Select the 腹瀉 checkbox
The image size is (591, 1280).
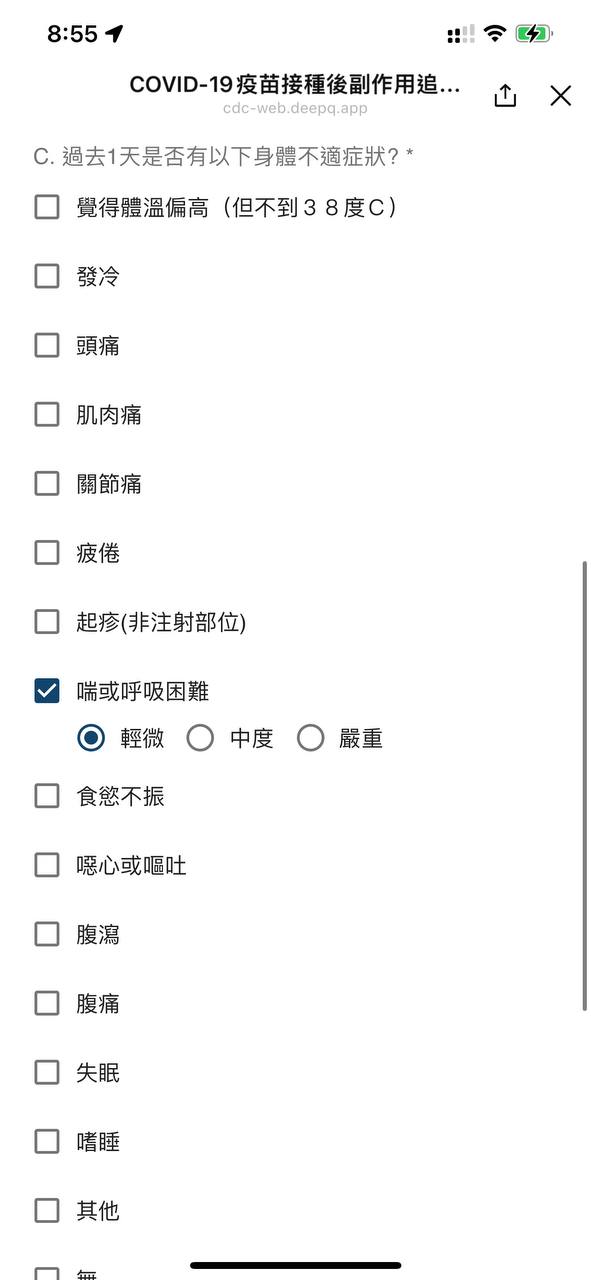(x=47, y=934)
